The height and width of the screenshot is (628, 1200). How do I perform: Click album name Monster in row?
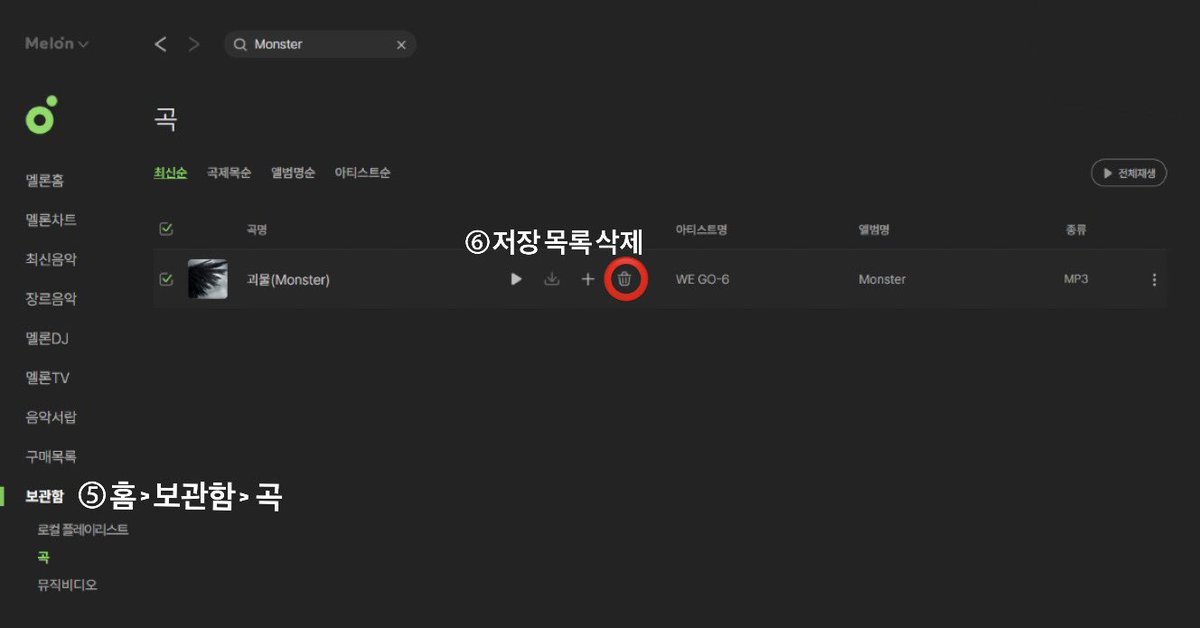pos(882,279)
